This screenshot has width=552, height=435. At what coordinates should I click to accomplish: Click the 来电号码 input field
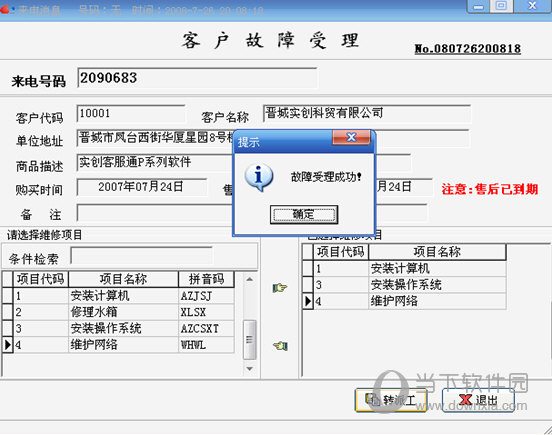point(197,78)
